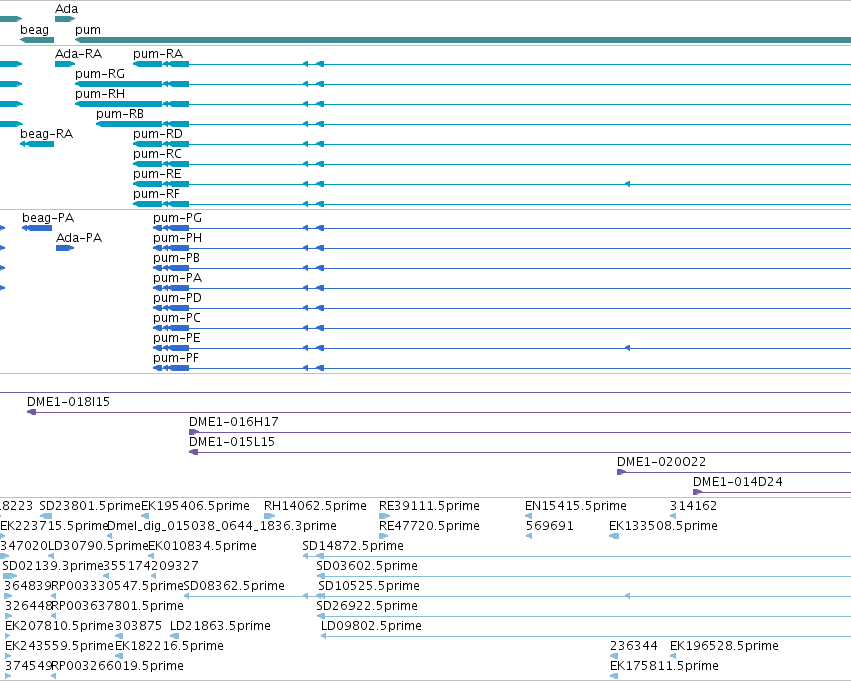Screen dimensions: 851x681
Task: Select the long pum gene bar
Action: pos(463,40)
